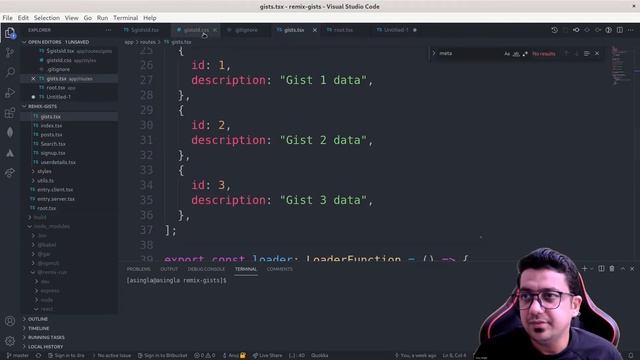Viewport: 640px width, 360px height.
Task: Click Live Share in the status bar
Action: click(x=267, y=356)
